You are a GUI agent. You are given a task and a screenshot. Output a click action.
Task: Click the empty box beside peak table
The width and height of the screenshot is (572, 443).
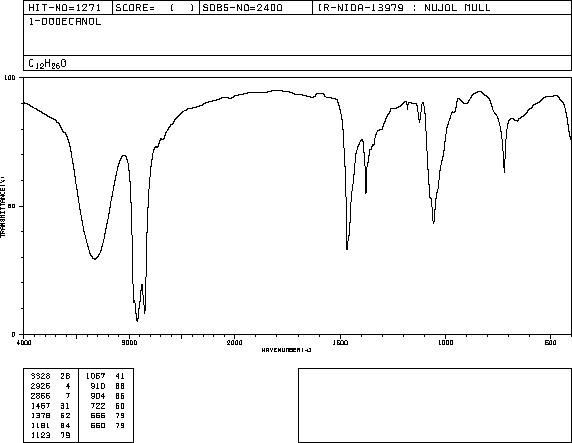click(x=435, y=405)
